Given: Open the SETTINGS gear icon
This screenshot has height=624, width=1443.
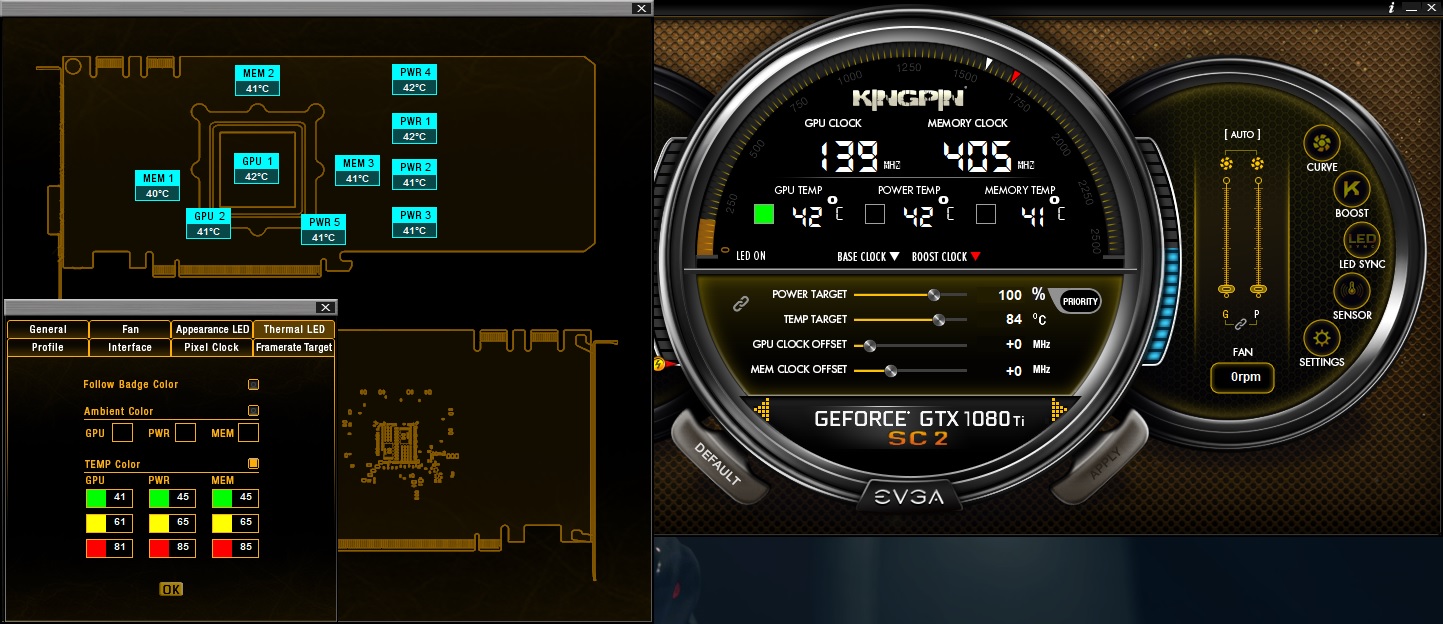Looking at the screenshot, I should point(1322,338).
